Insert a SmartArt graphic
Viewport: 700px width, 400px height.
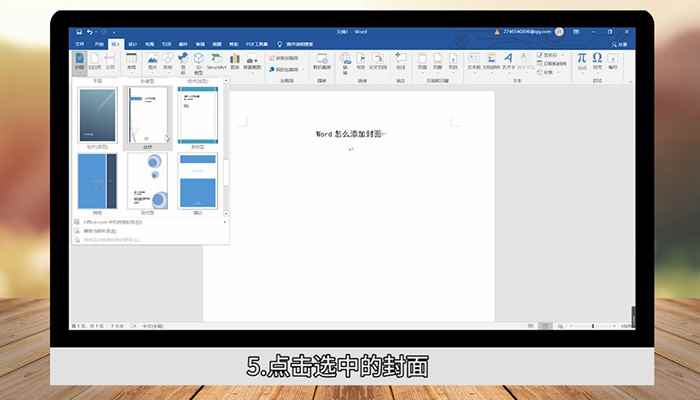tap(217, 62)
